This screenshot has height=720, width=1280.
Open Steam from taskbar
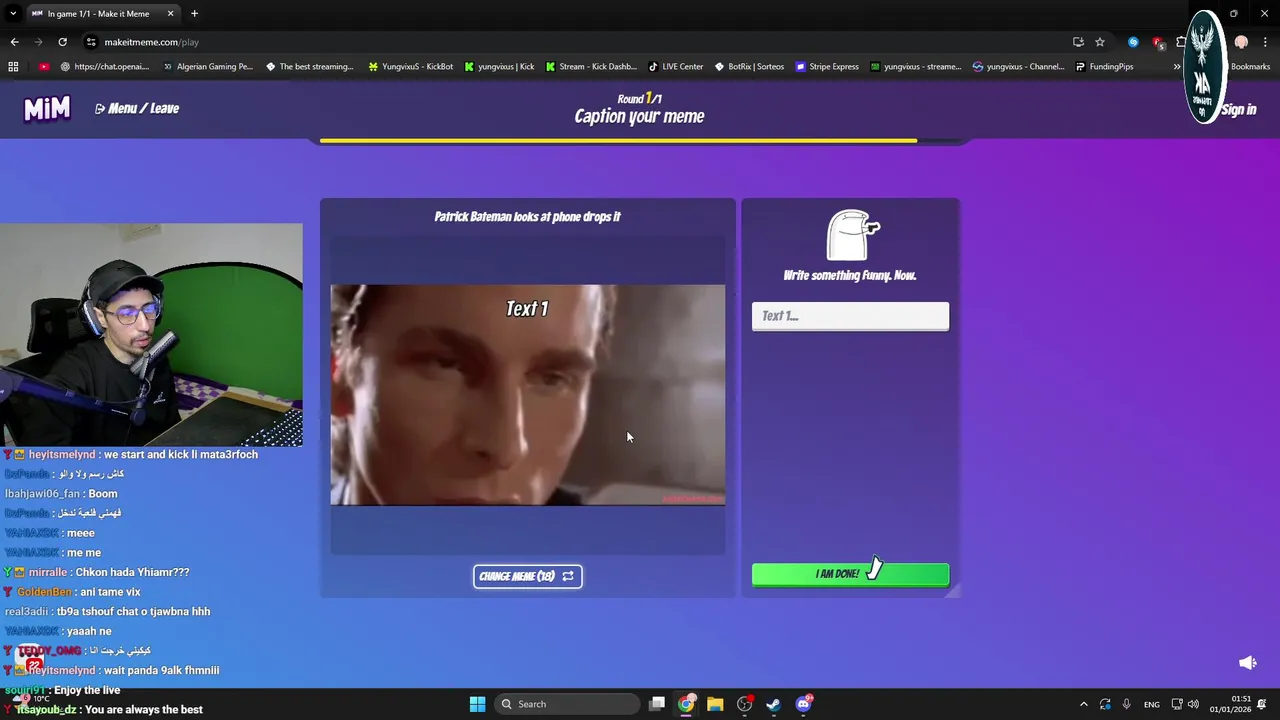773,704
